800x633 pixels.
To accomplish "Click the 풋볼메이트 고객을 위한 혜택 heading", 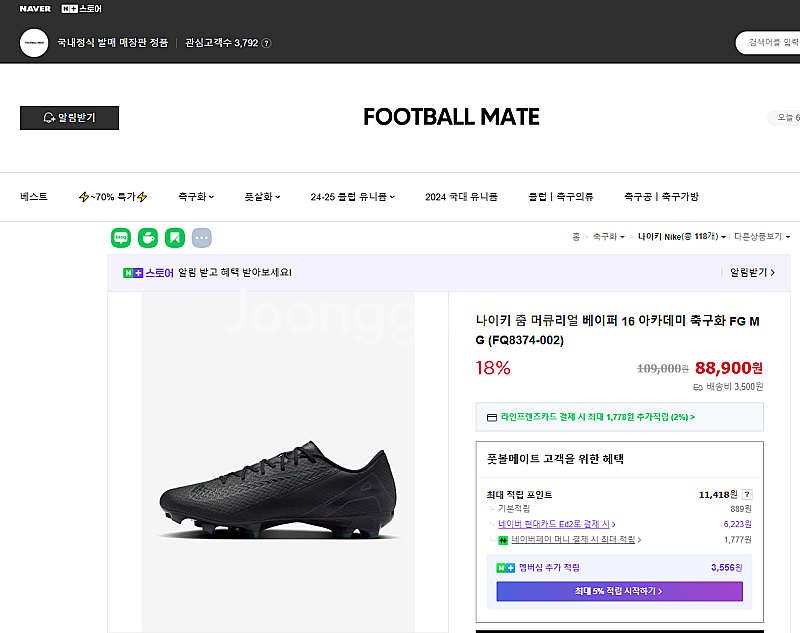I will (555, 459).
